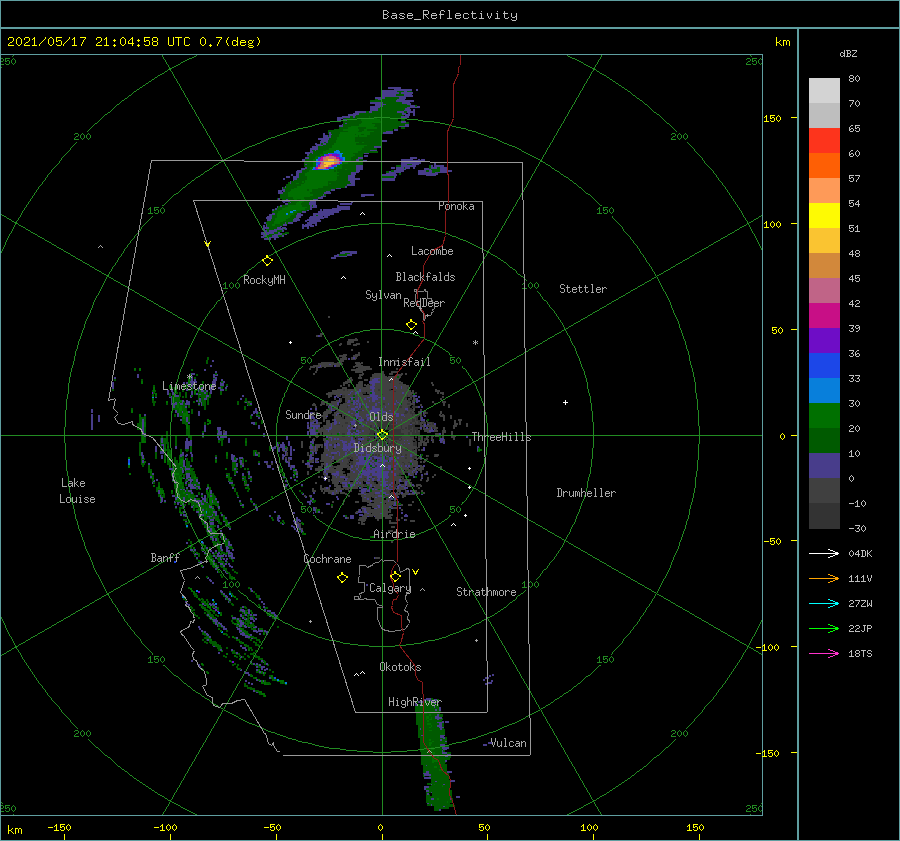Click the Ponoka city label
900x841 pixels.
pos(456,206)
